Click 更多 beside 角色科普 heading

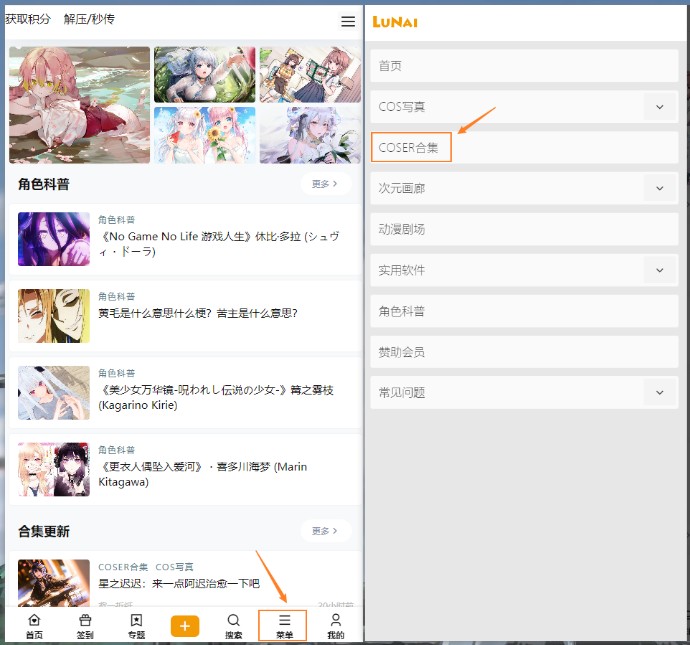click(x=325, y=184)
